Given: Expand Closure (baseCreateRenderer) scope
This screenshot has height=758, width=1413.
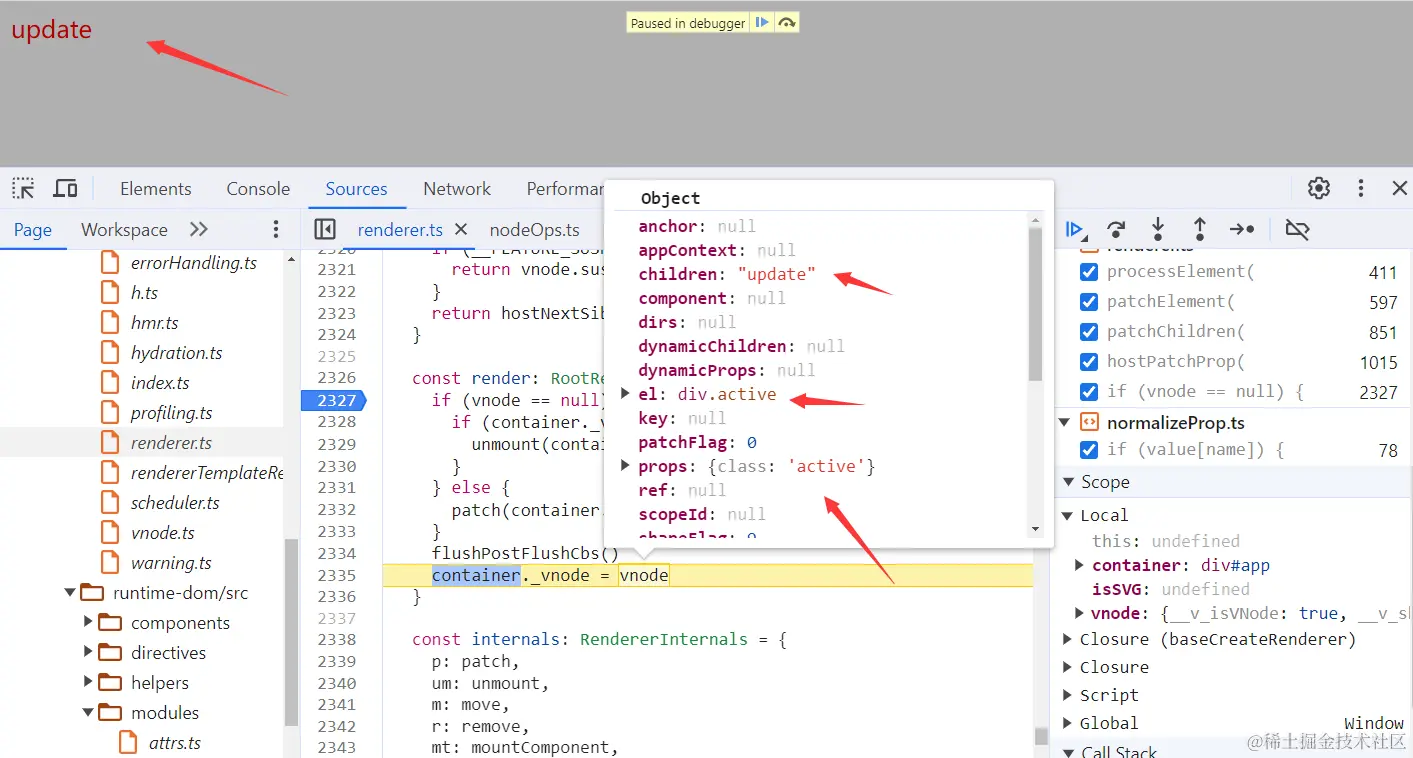Looking at the screenshot, I should 1068,640.
